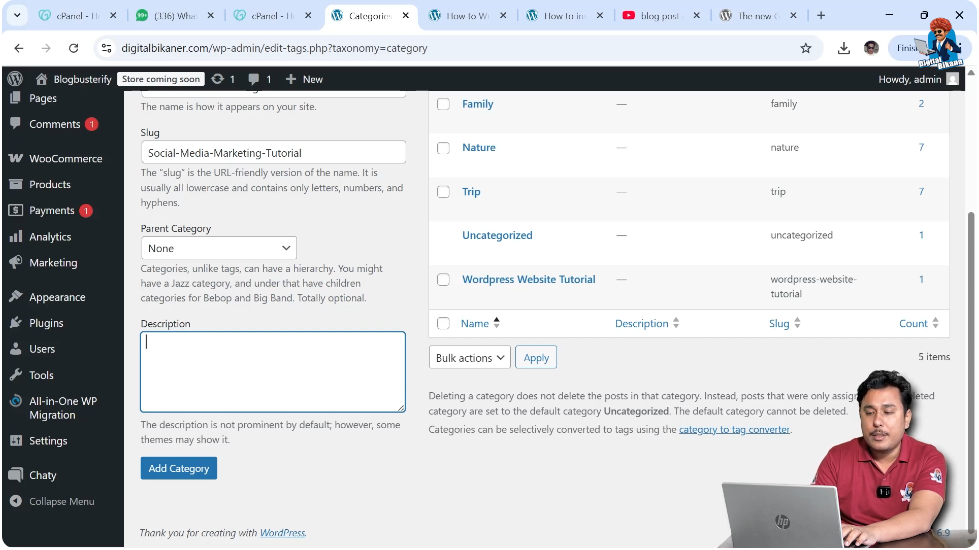Screen dimensions: 979x550
Task: Open Appearance brush icon
Action: [x=16, y=297]
